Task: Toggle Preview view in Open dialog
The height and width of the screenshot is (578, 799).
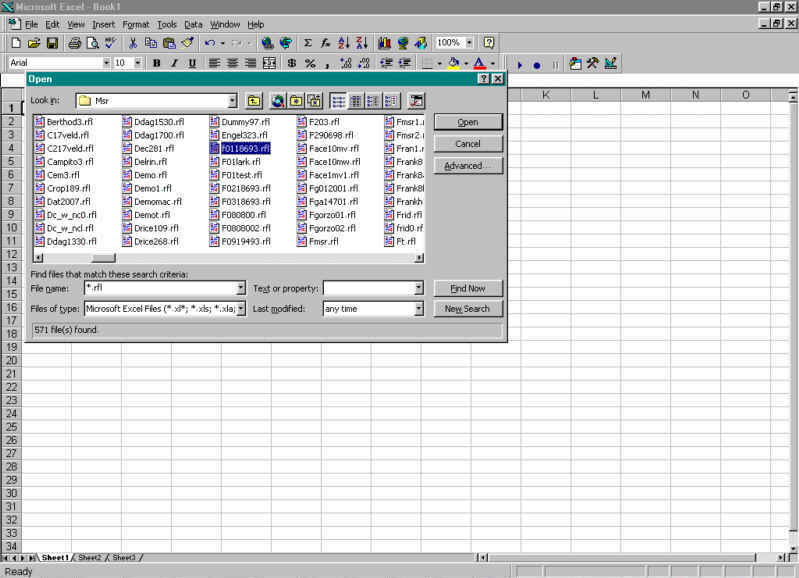Action: 391,101
